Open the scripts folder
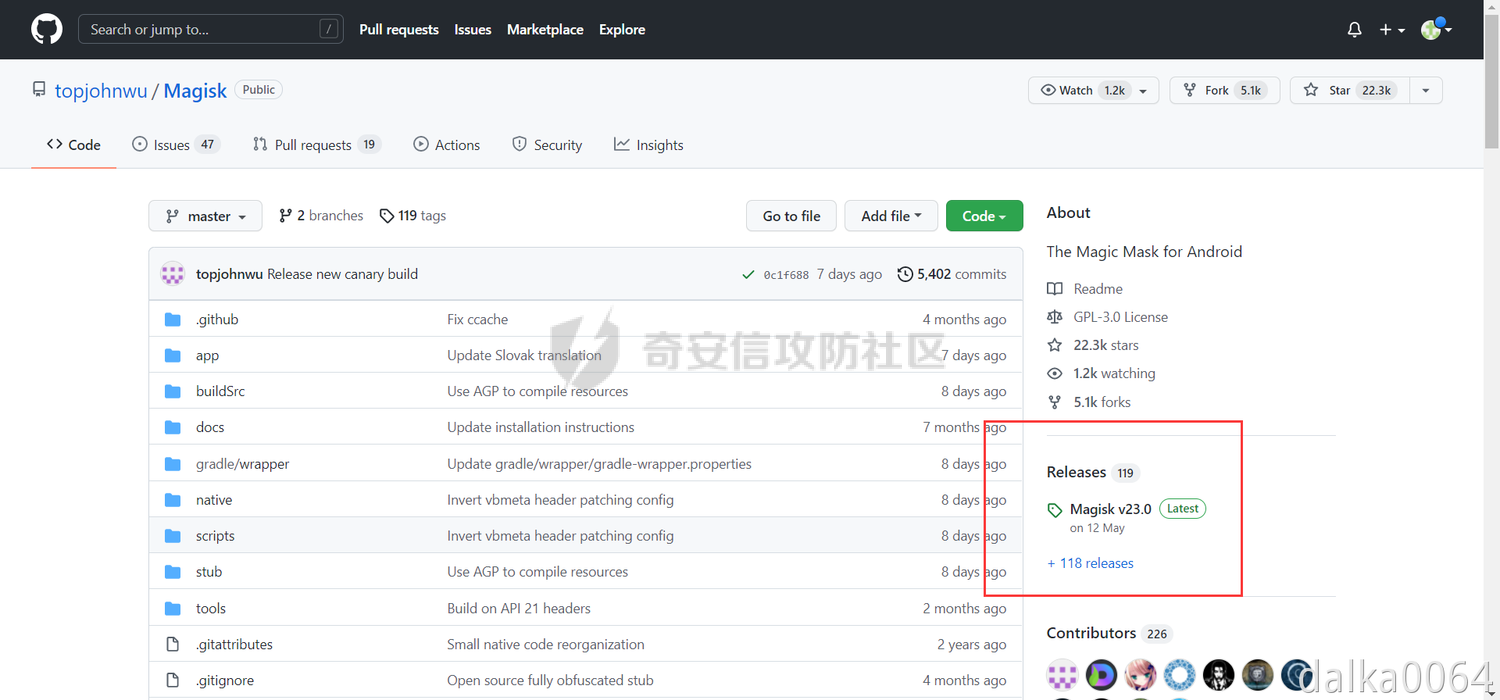 point(215,536)
